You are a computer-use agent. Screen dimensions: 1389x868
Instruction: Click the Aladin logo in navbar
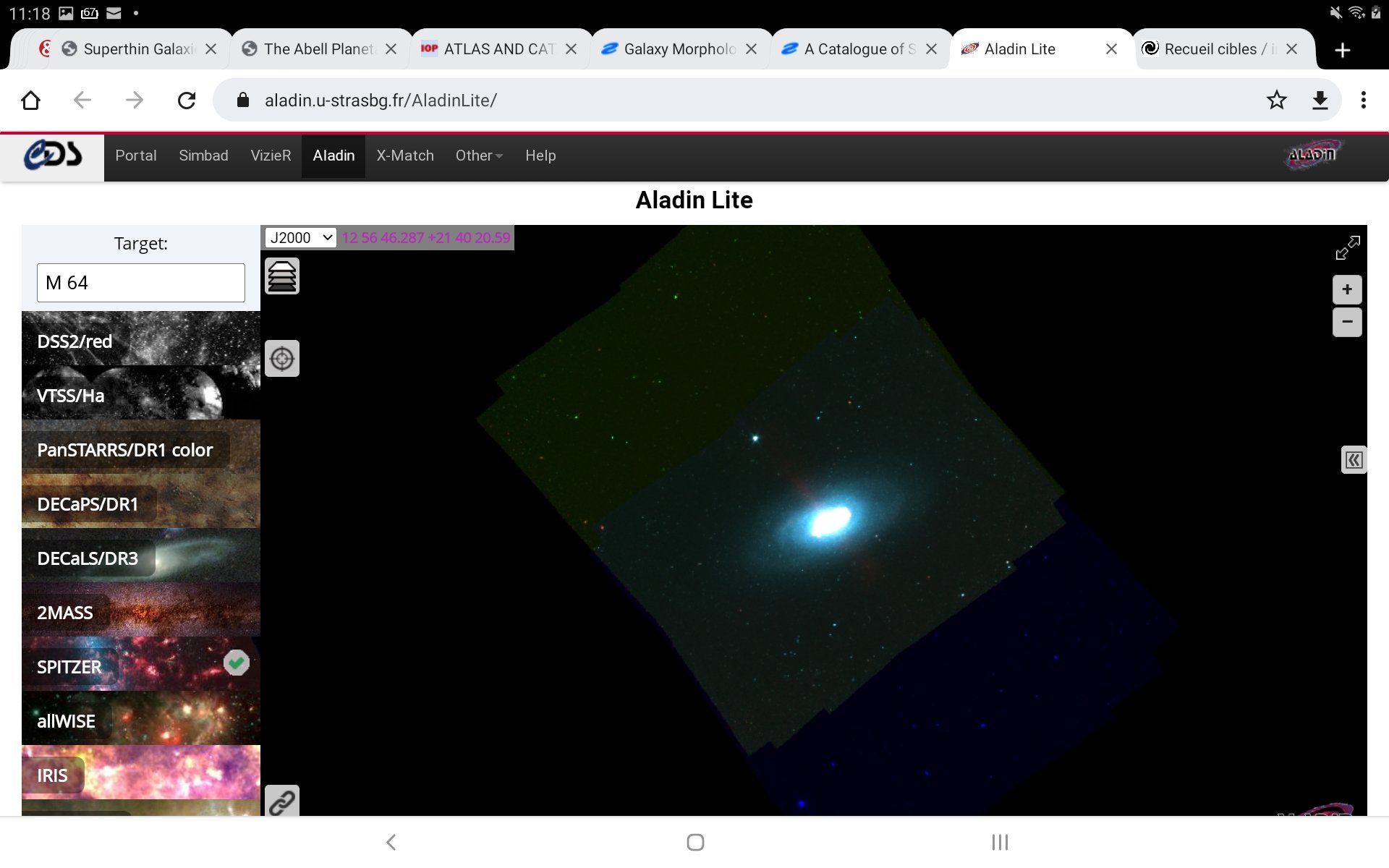coord(1313,155)
